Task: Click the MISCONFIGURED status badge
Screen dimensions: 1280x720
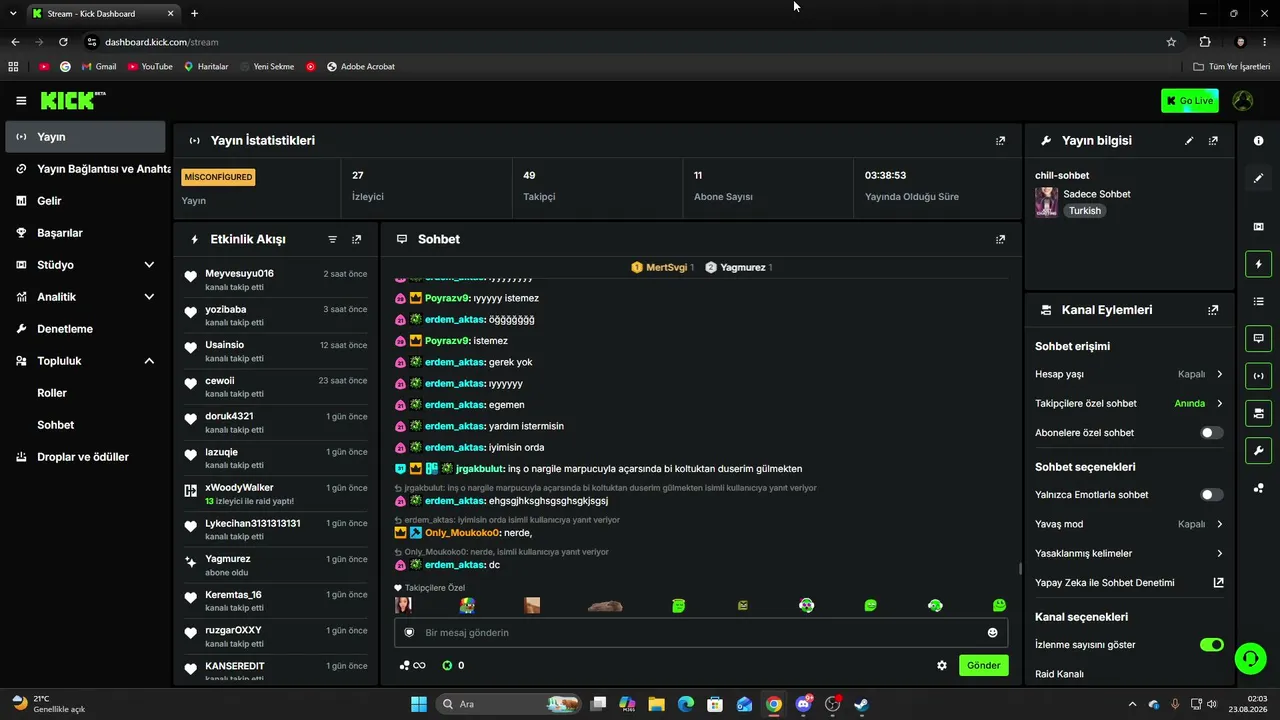Action: [218, 176]
